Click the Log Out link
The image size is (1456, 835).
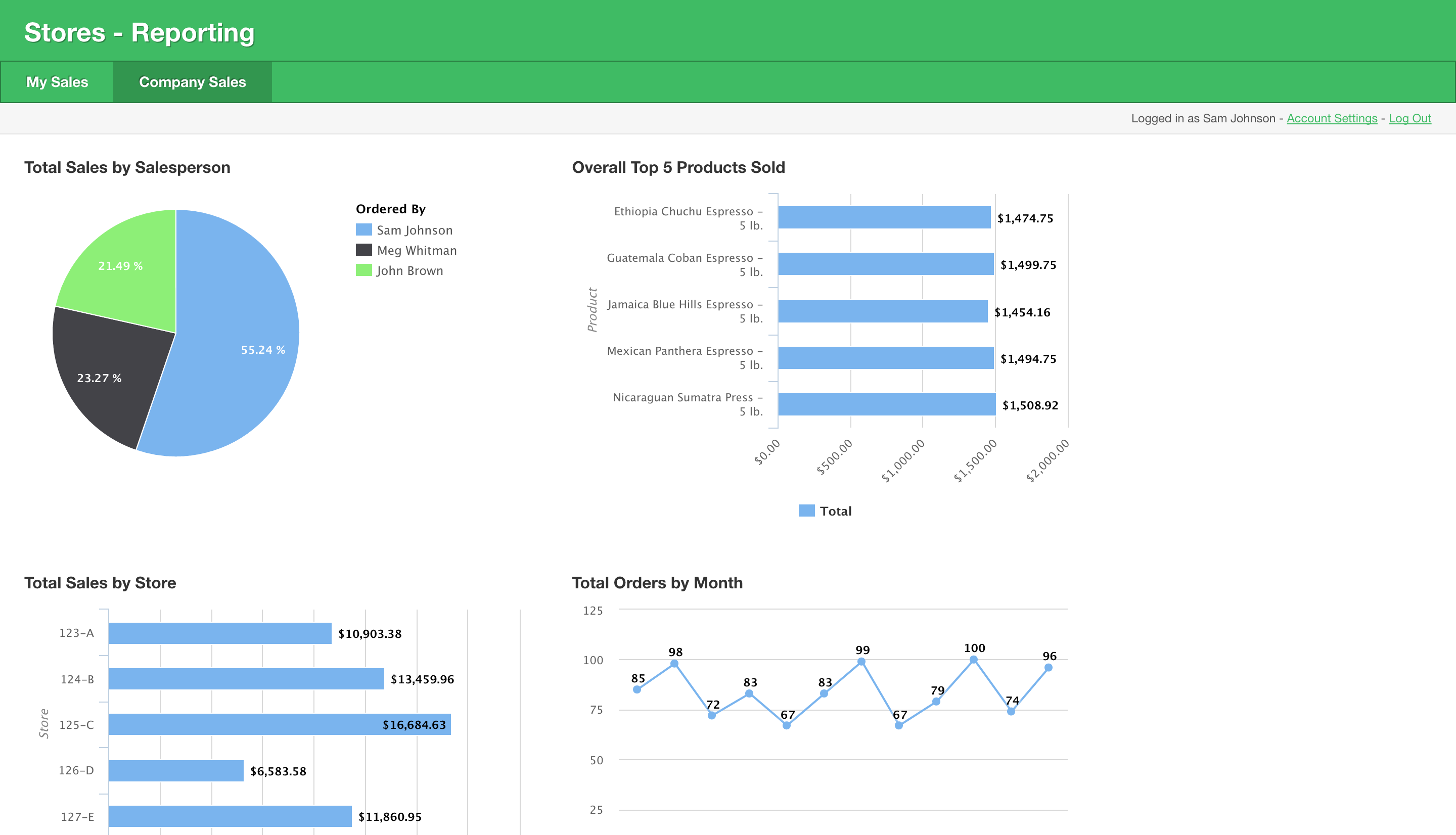point(1409,118)
